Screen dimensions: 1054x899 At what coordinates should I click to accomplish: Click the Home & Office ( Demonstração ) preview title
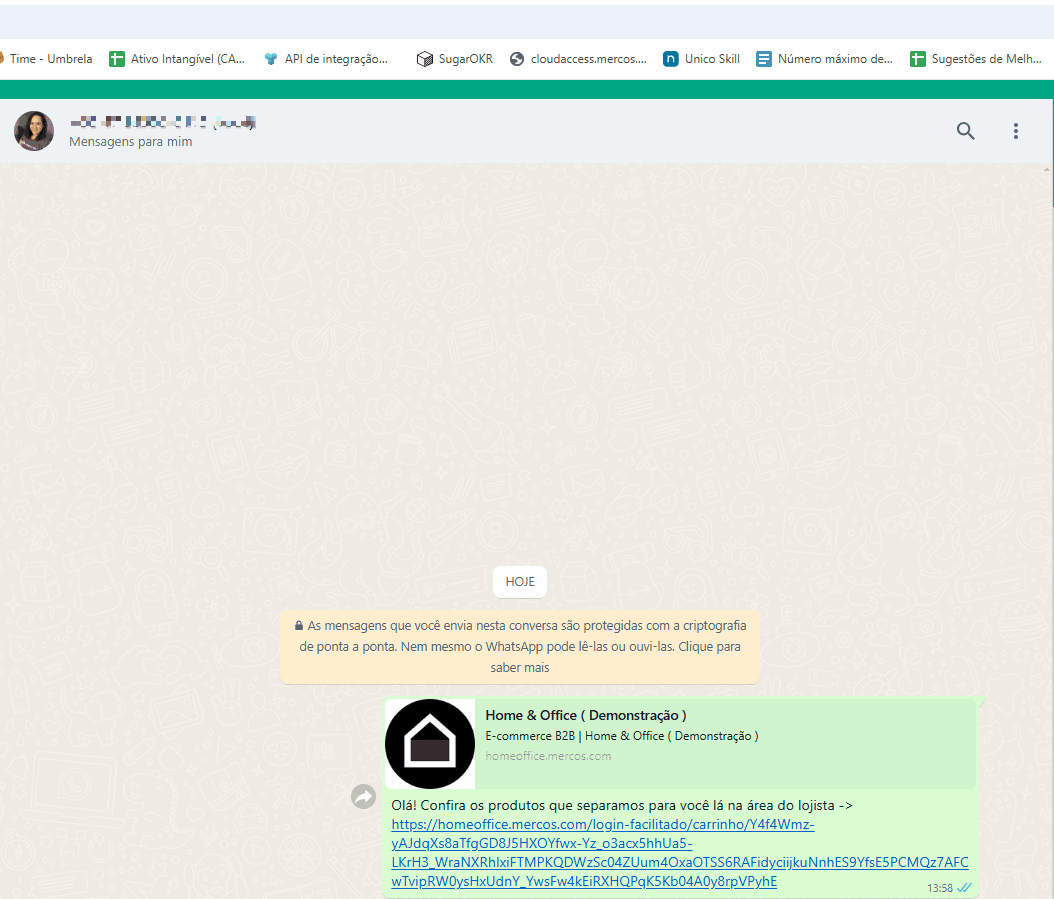pos(586,715)
